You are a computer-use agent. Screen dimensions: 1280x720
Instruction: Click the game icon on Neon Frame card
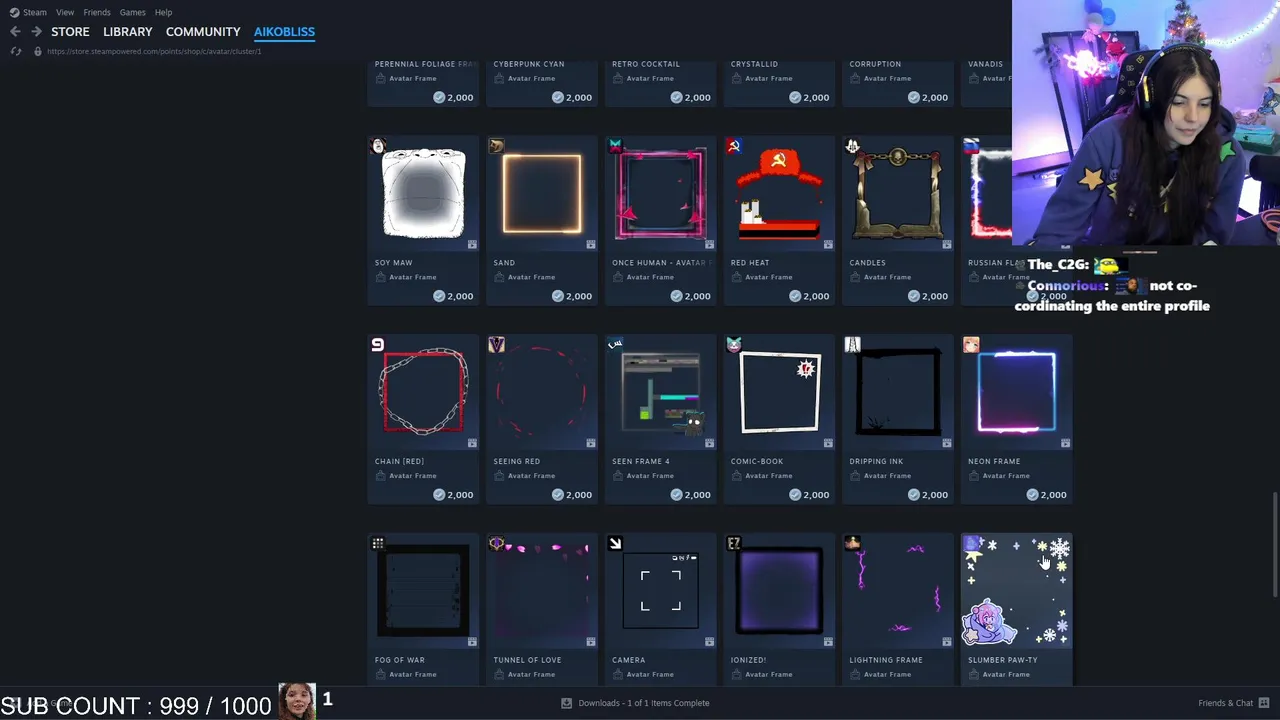971,345
